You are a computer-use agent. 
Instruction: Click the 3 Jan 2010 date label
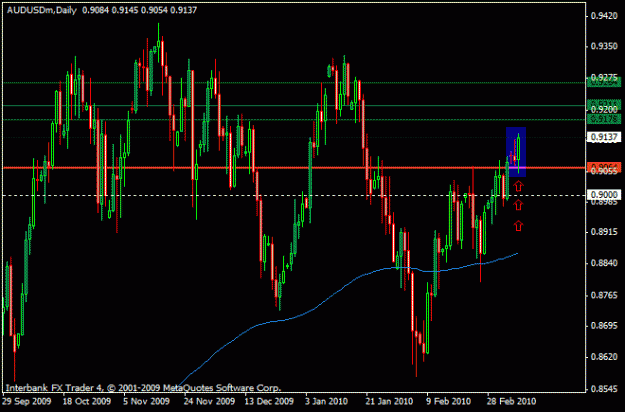326,401
